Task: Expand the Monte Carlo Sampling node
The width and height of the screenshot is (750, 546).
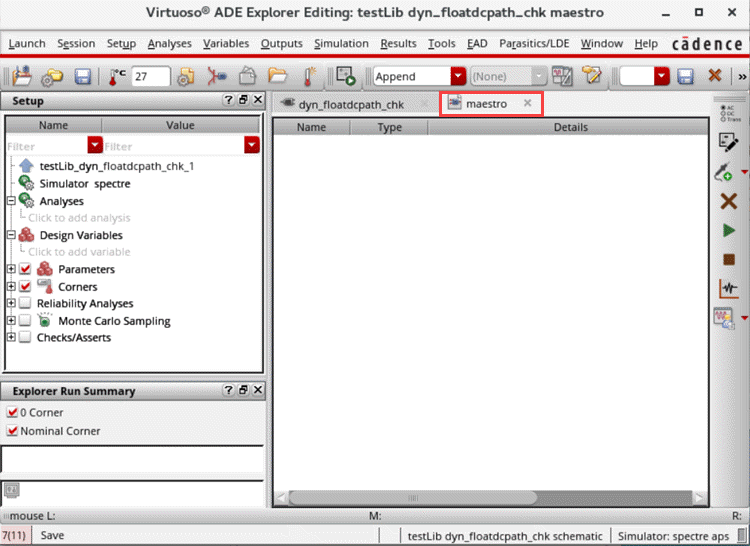Action: [11, 320]
